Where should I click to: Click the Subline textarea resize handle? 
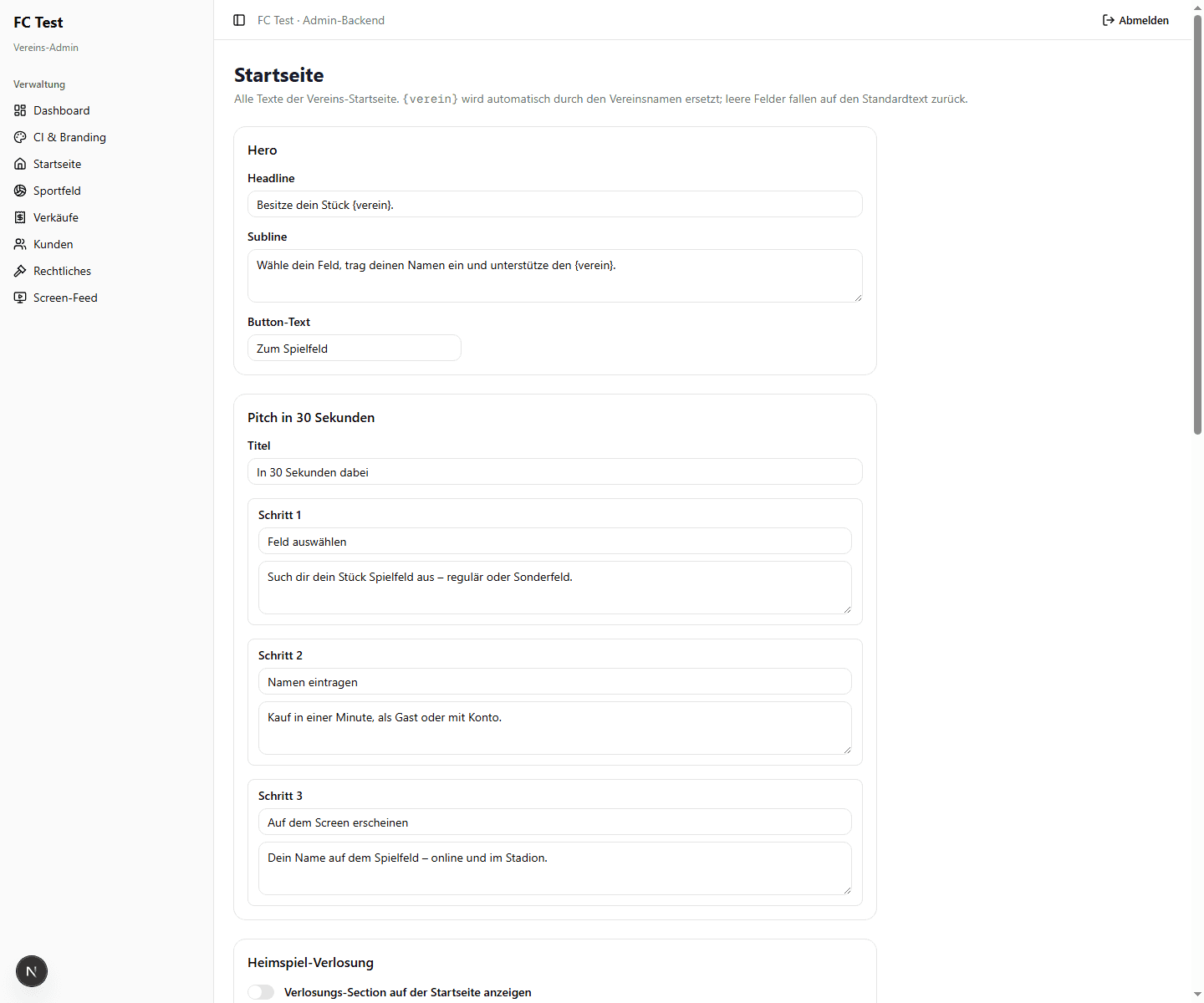(858, 298)
